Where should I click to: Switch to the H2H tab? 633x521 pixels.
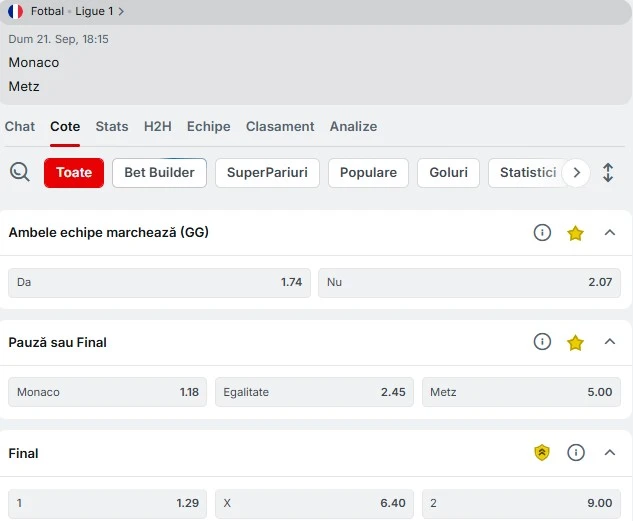(157, 126)
